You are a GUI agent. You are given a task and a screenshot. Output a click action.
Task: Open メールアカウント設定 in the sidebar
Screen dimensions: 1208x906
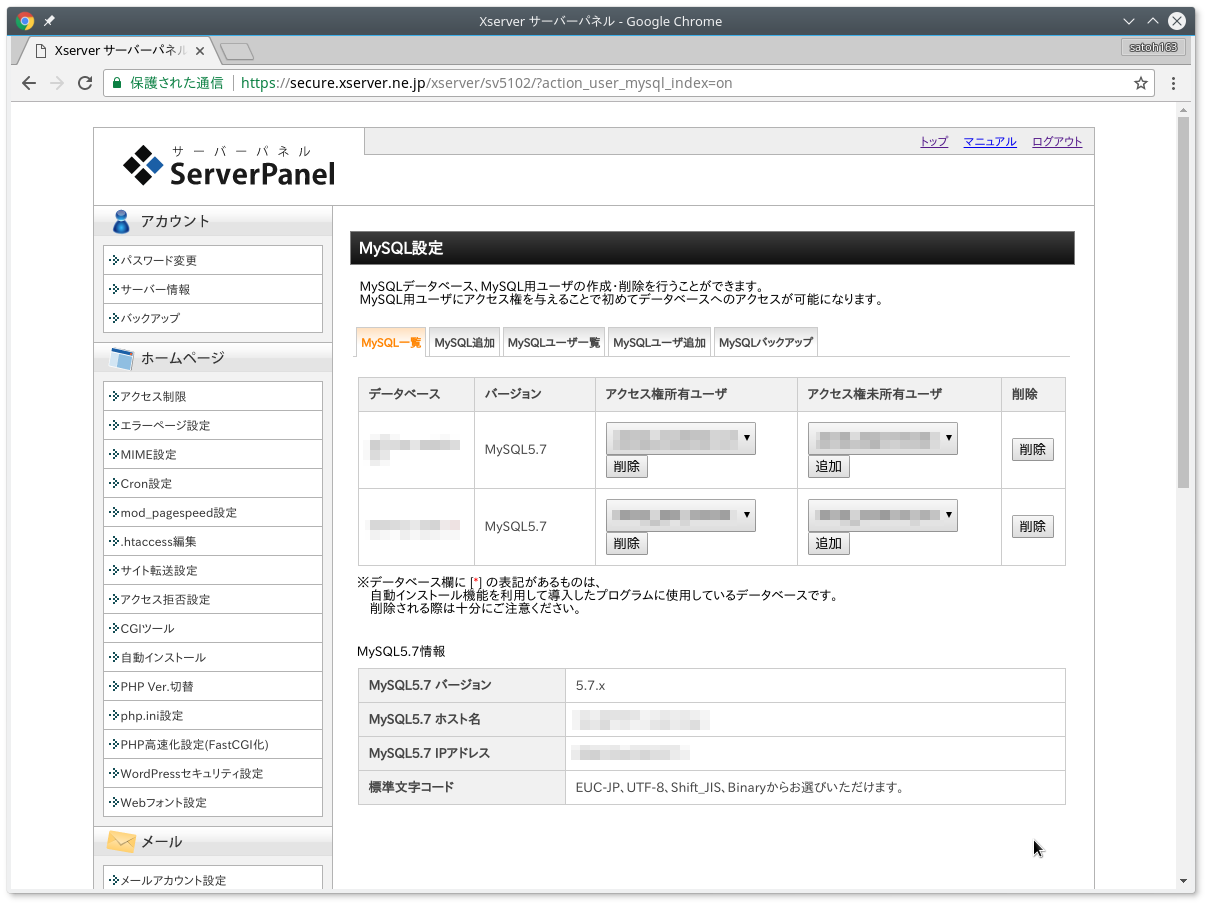(x=213, y=880)
